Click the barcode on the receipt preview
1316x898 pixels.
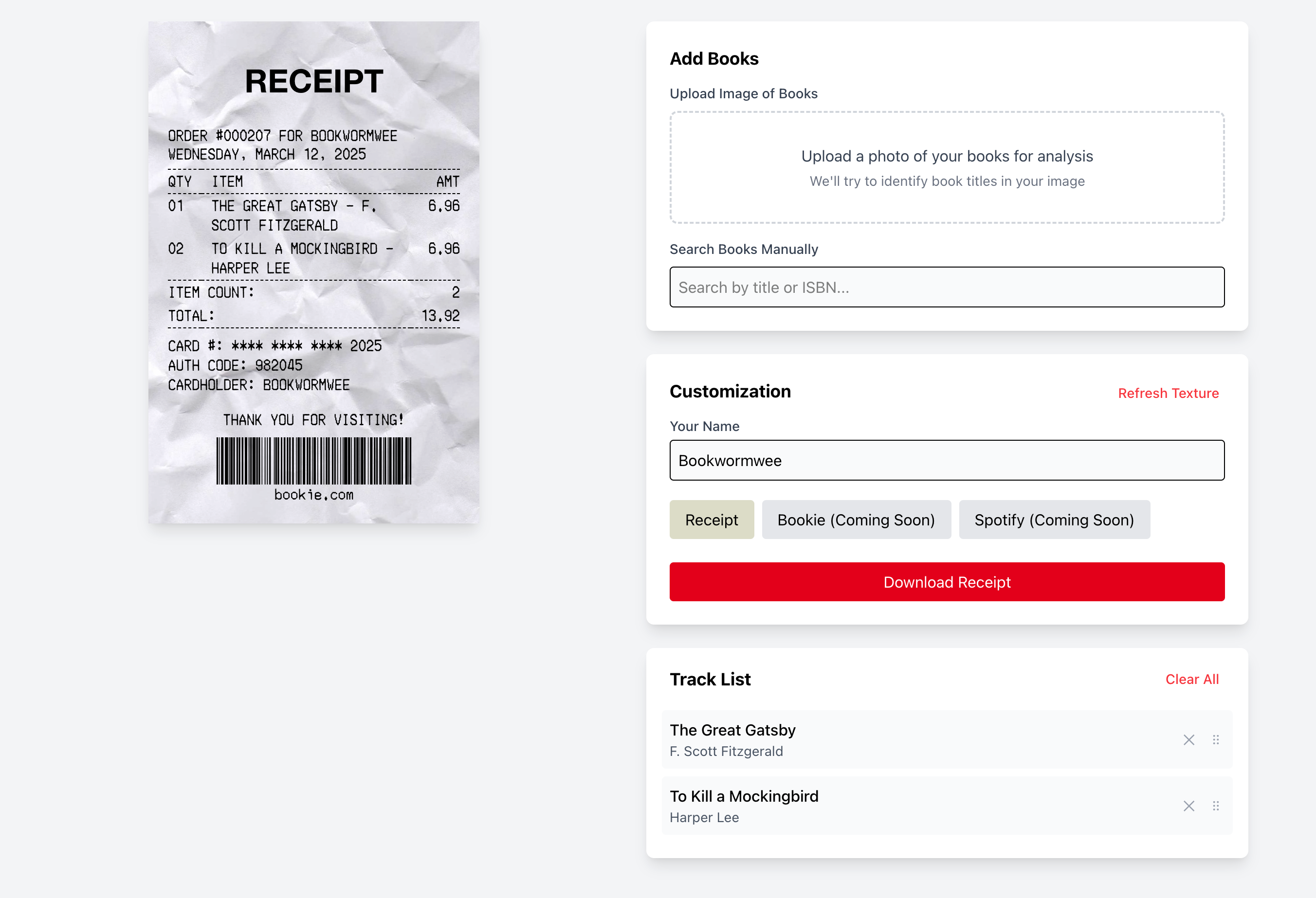point(314,461)
